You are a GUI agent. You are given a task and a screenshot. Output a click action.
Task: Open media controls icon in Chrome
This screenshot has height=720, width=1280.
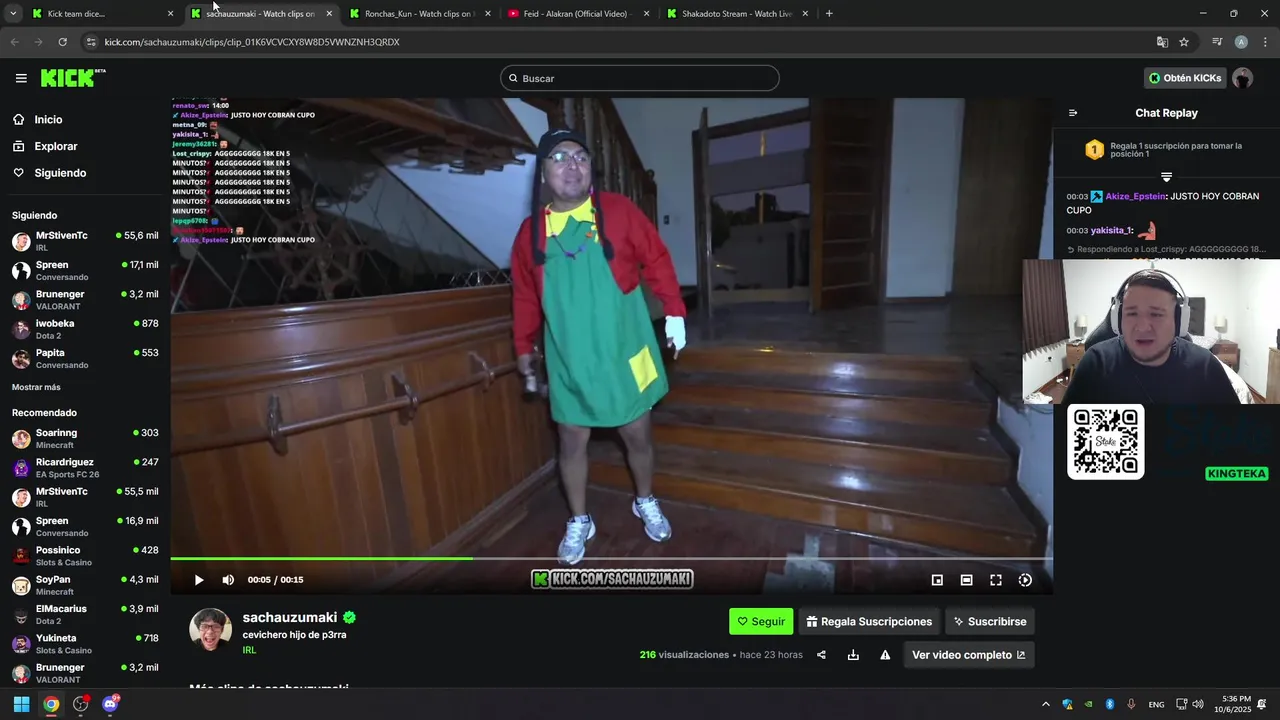[x=1217, y=42]
